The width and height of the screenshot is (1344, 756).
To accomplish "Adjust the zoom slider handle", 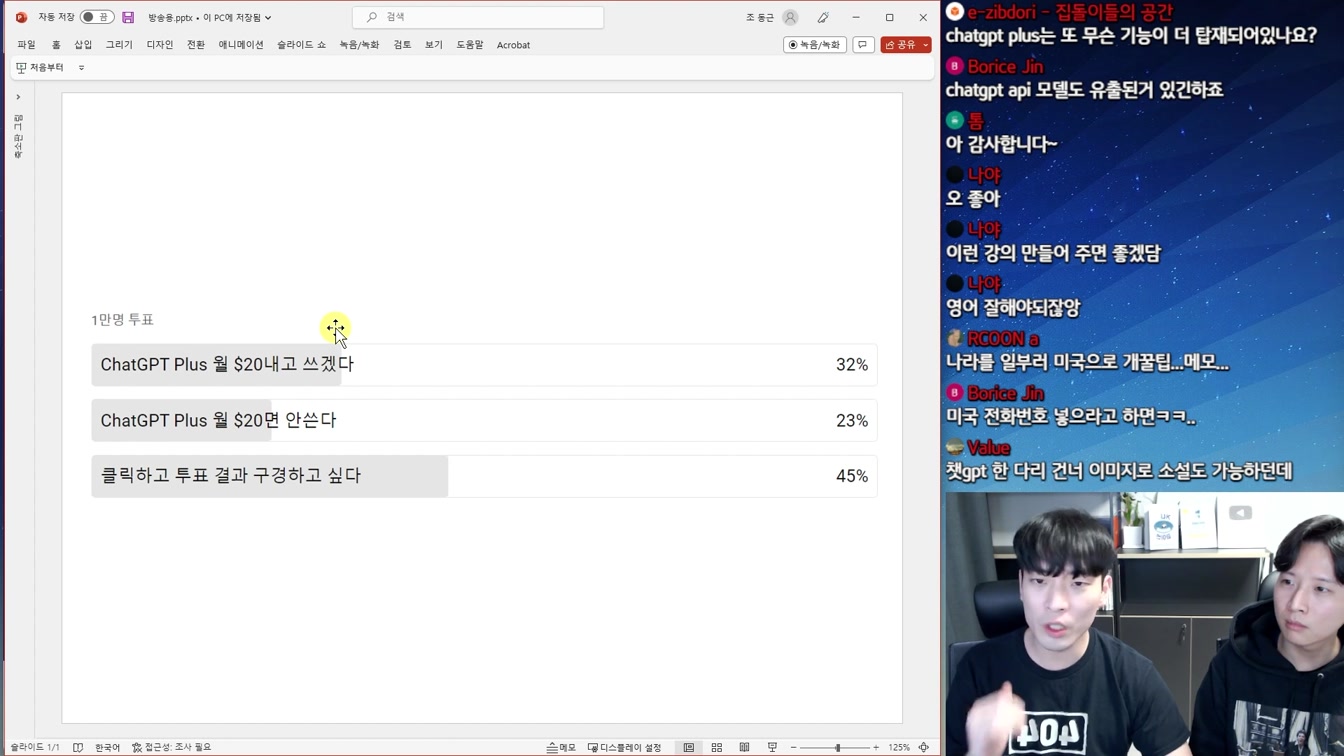I will pyautogui.click(x=838, y=747).
